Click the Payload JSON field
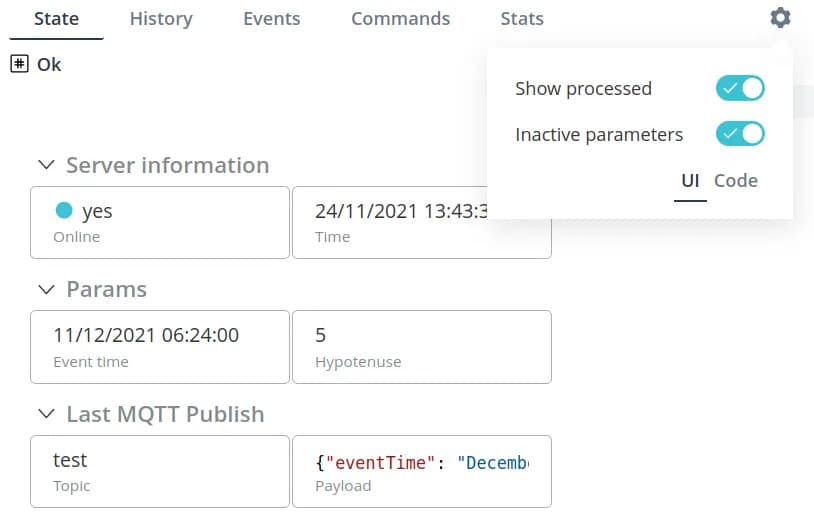The height and width of the screenshot is (521, 814). point(421,471)
